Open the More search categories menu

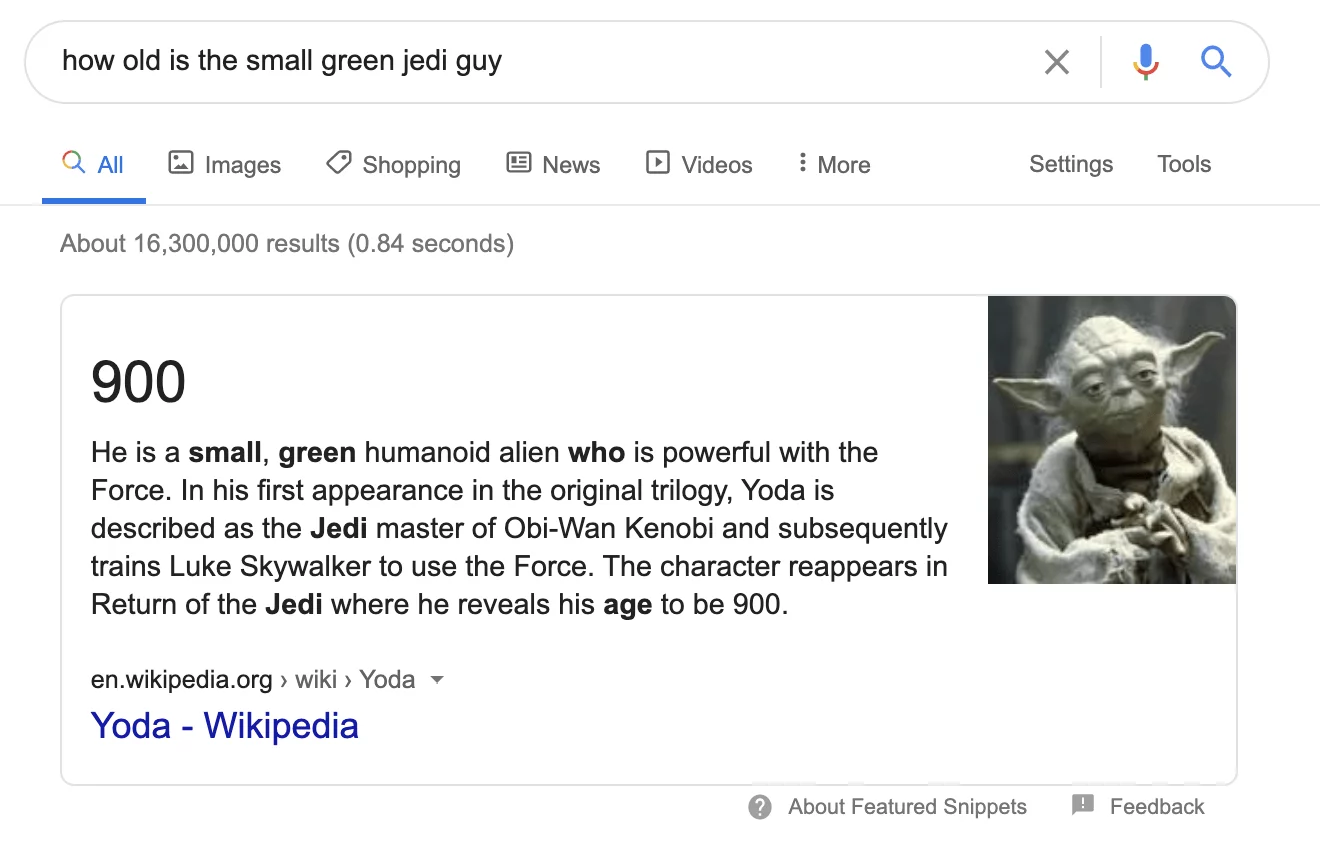[832, 164]
